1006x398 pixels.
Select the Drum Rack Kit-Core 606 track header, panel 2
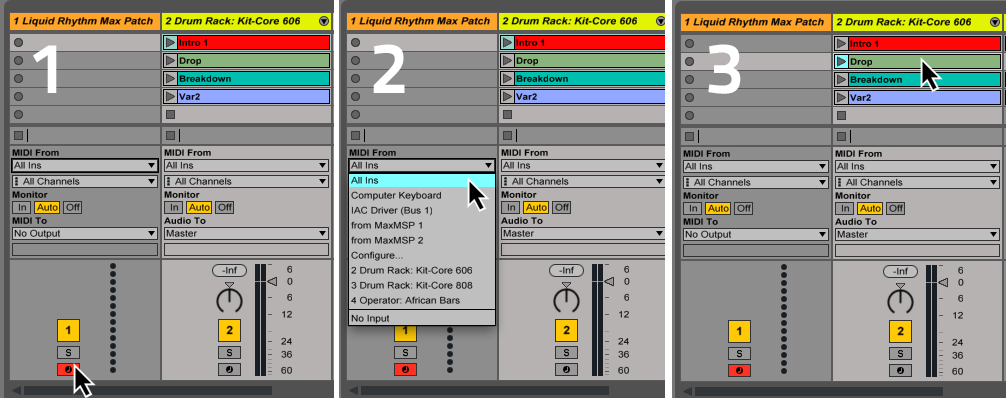581,21
